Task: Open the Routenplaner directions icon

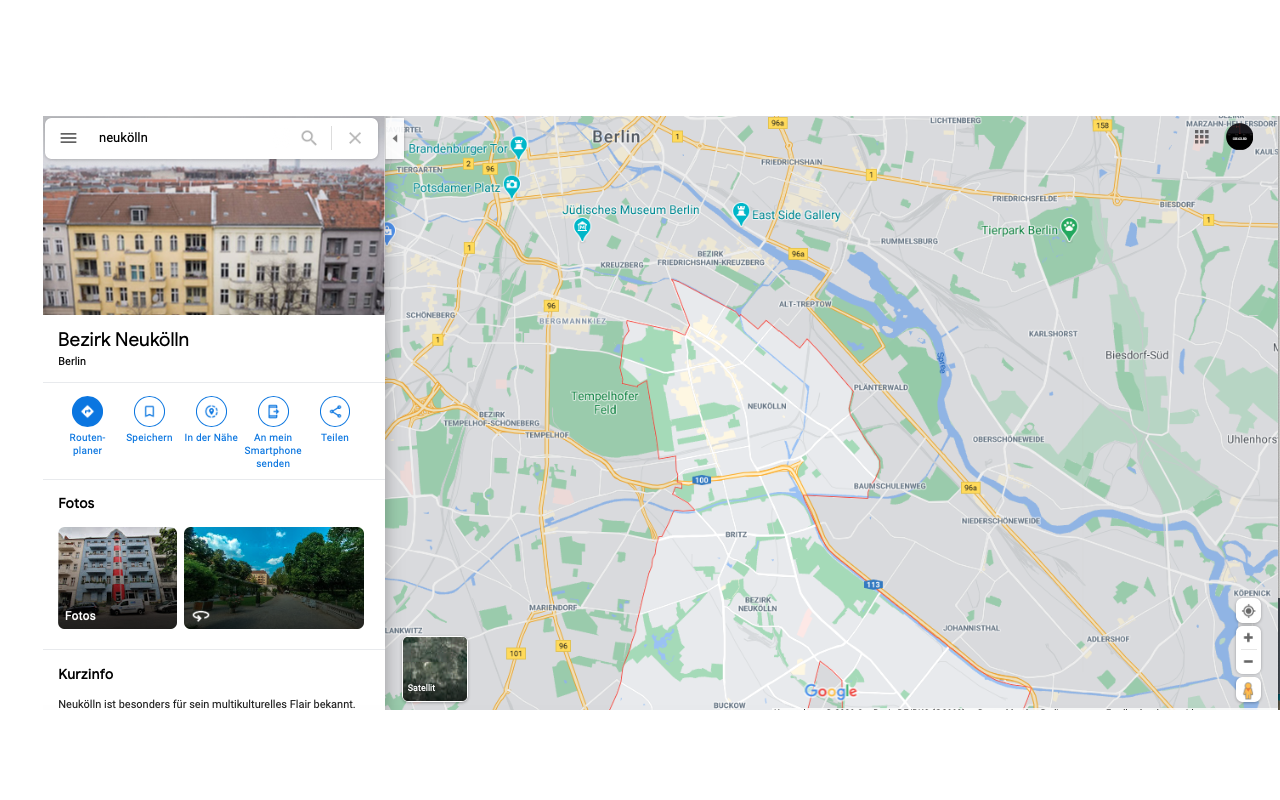Action: point(87,411)
